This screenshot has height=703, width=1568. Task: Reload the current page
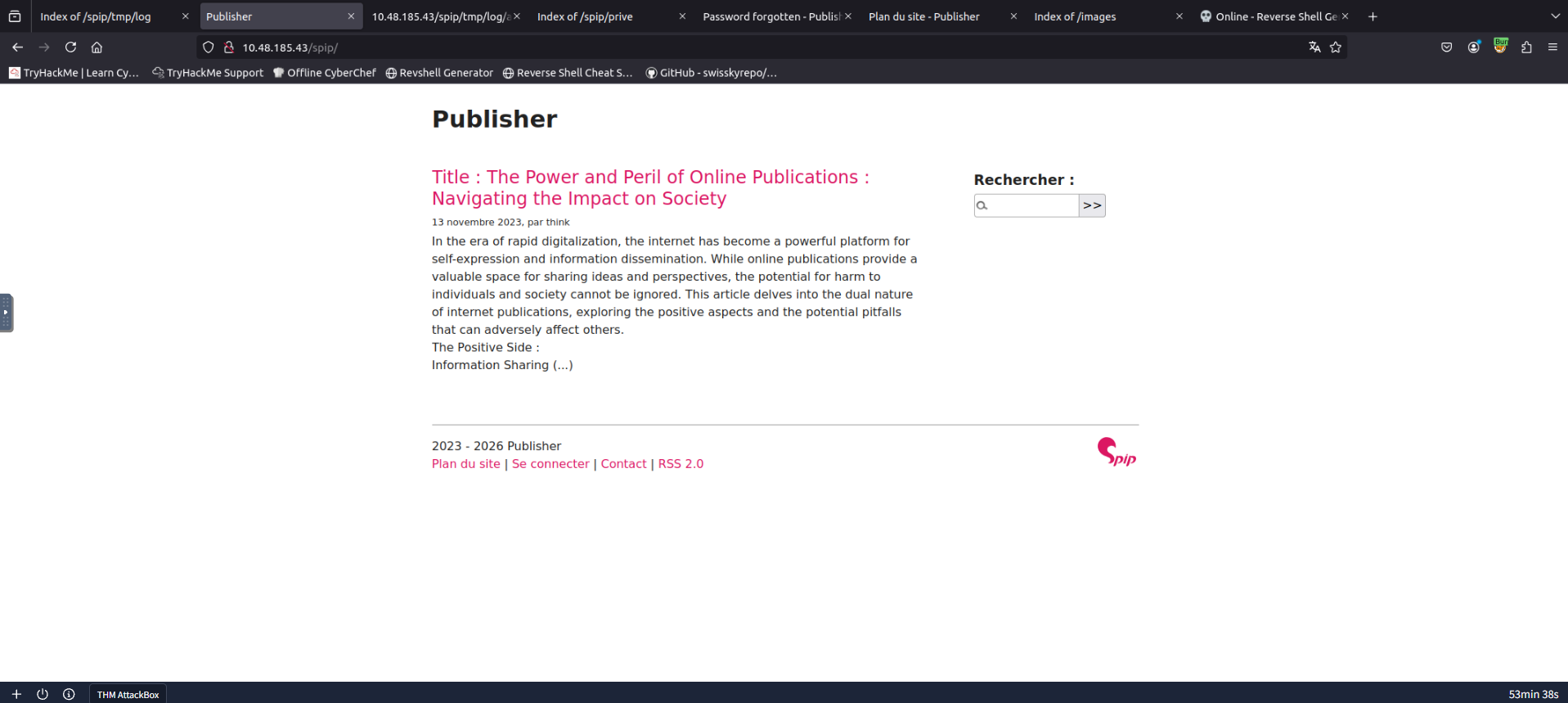[70, 47]
